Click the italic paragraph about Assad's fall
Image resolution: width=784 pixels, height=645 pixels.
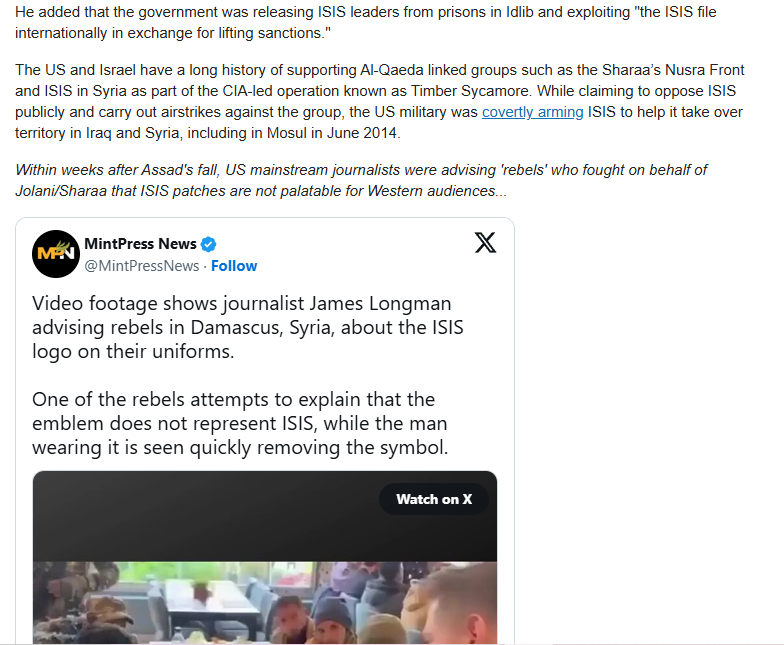[361, 180]
